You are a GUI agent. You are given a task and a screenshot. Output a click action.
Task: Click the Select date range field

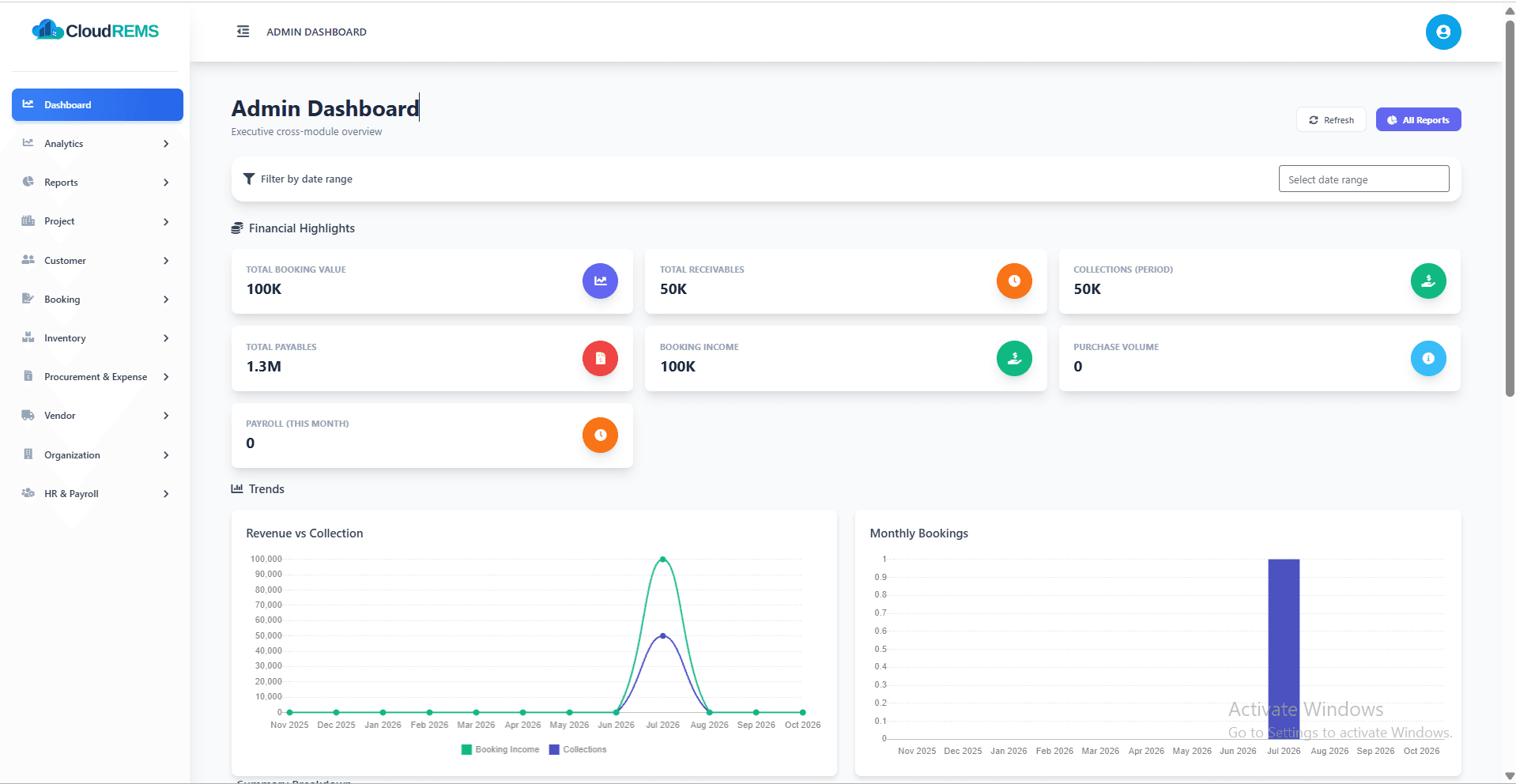coord(1363,179)
